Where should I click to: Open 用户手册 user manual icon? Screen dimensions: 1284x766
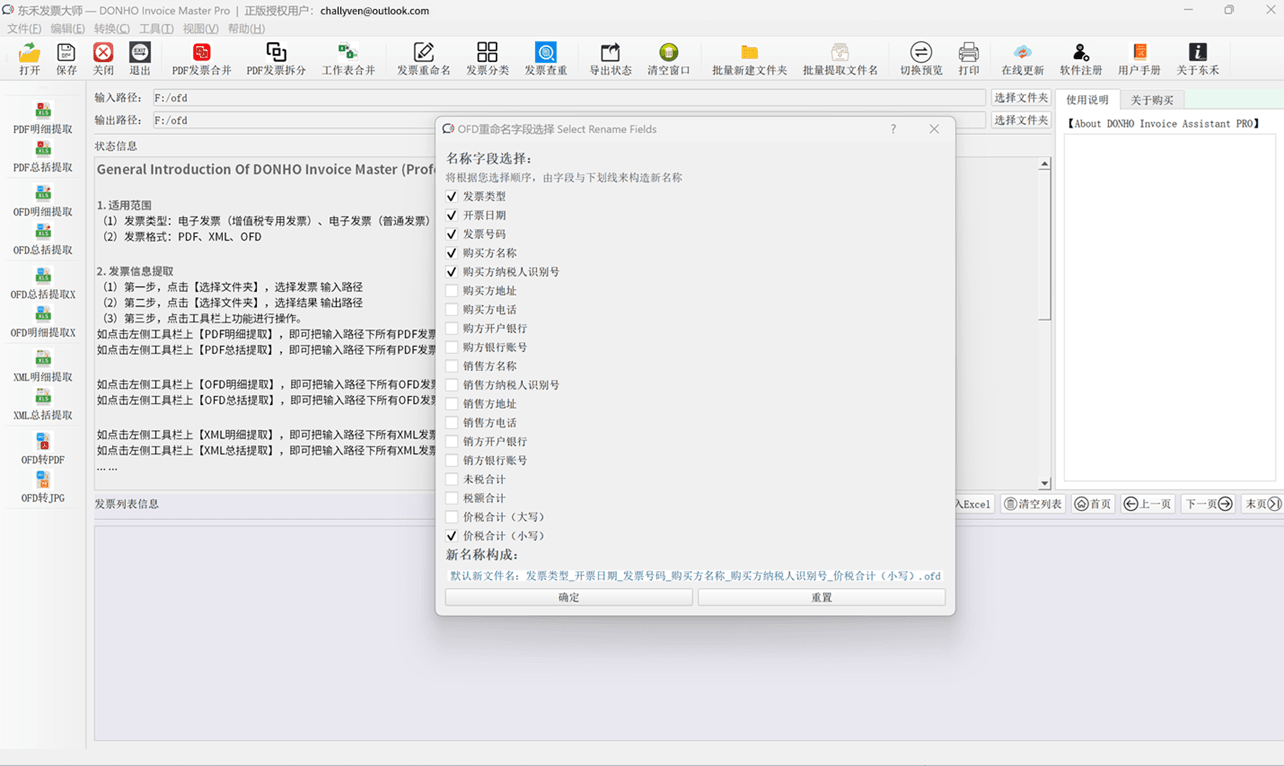1139,58
